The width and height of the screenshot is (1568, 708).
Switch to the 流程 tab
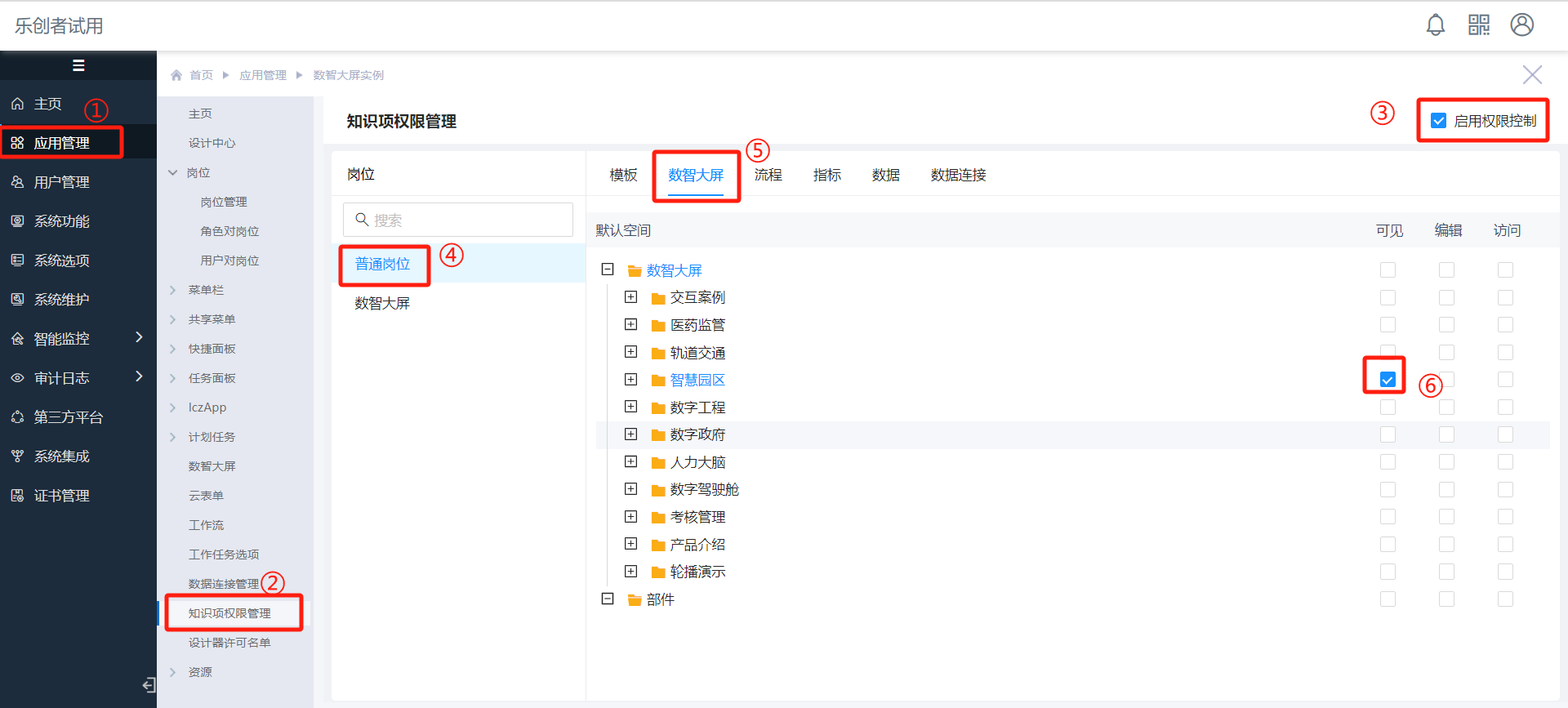point(768,175)
